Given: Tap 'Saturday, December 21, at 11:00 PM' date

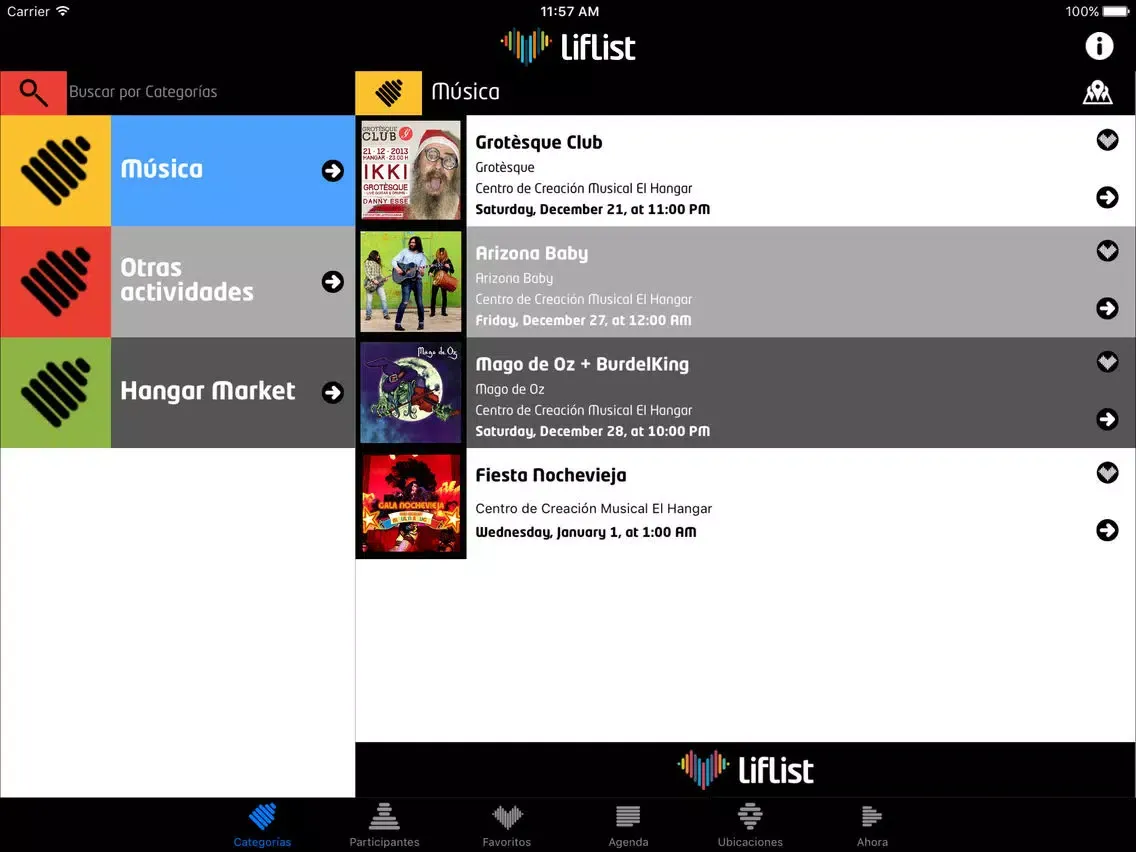Looking at the screenshot, I should (593, 209).
